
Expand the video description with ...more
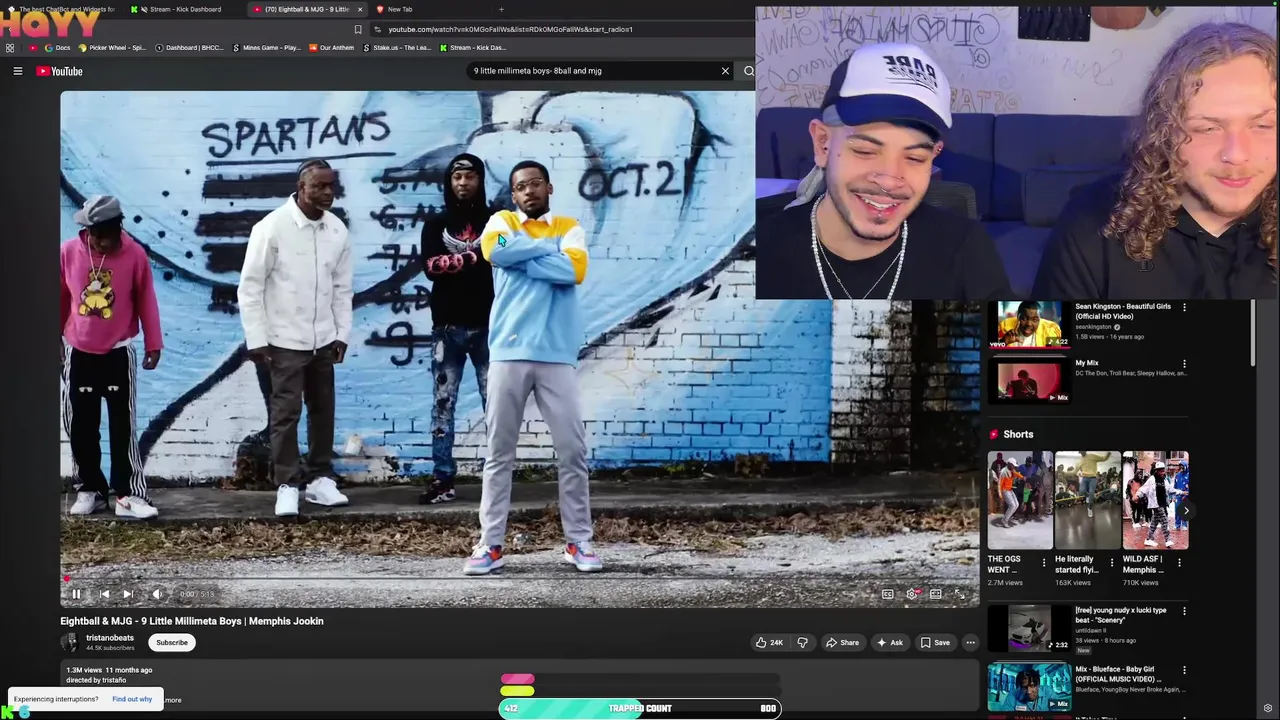(171, 700)
